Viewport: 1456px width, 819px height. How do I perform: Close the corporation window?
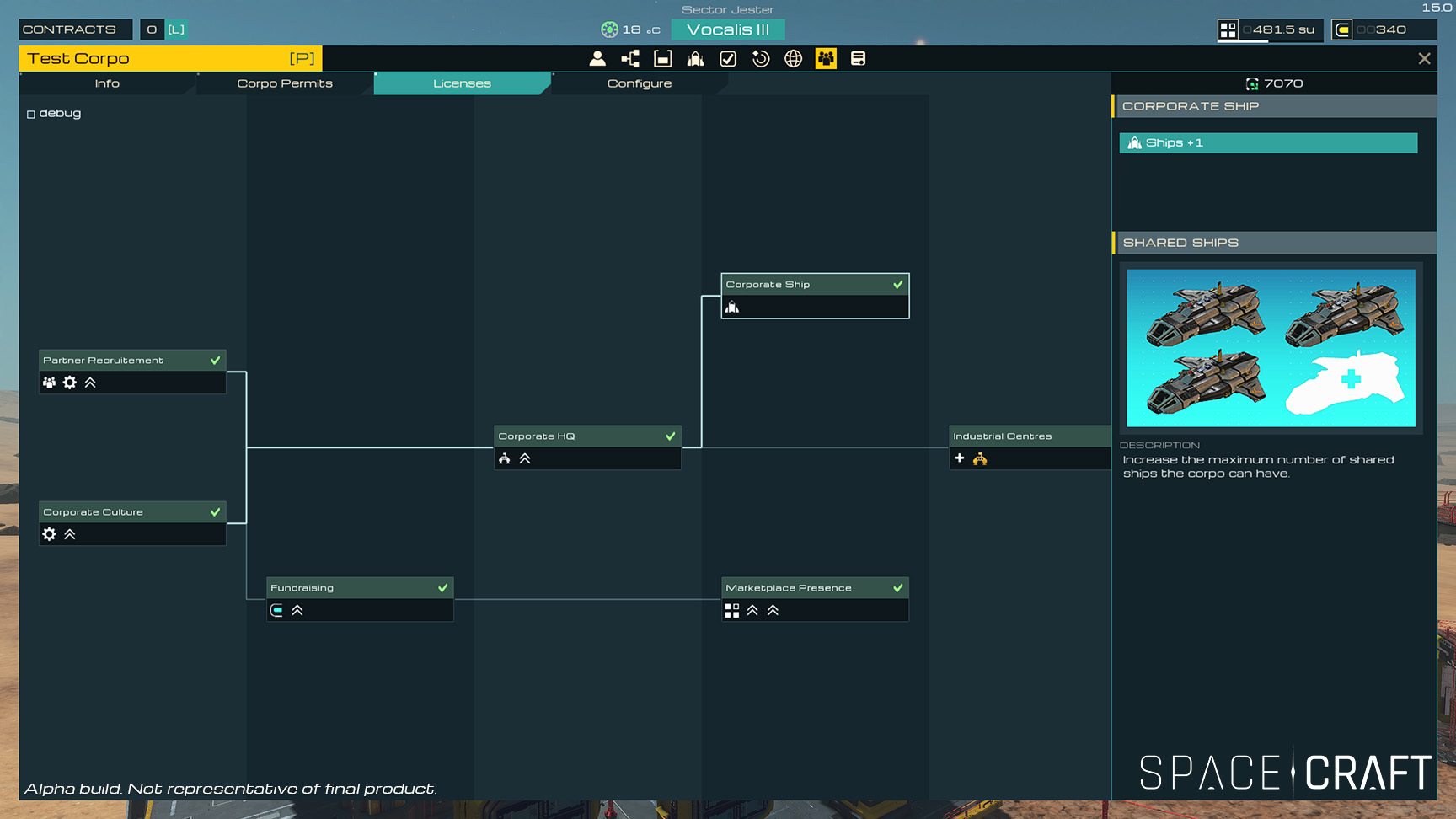[1424, 58]
